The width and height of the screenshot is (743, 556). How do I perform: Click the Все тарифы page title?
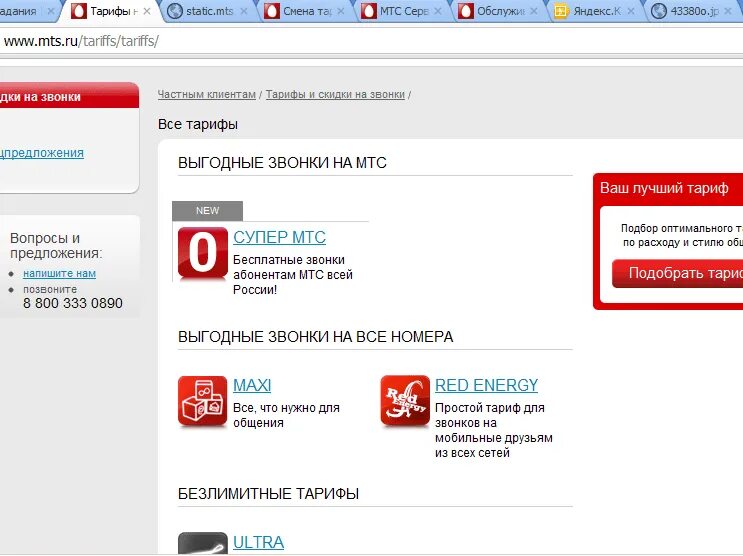point(198,124)
